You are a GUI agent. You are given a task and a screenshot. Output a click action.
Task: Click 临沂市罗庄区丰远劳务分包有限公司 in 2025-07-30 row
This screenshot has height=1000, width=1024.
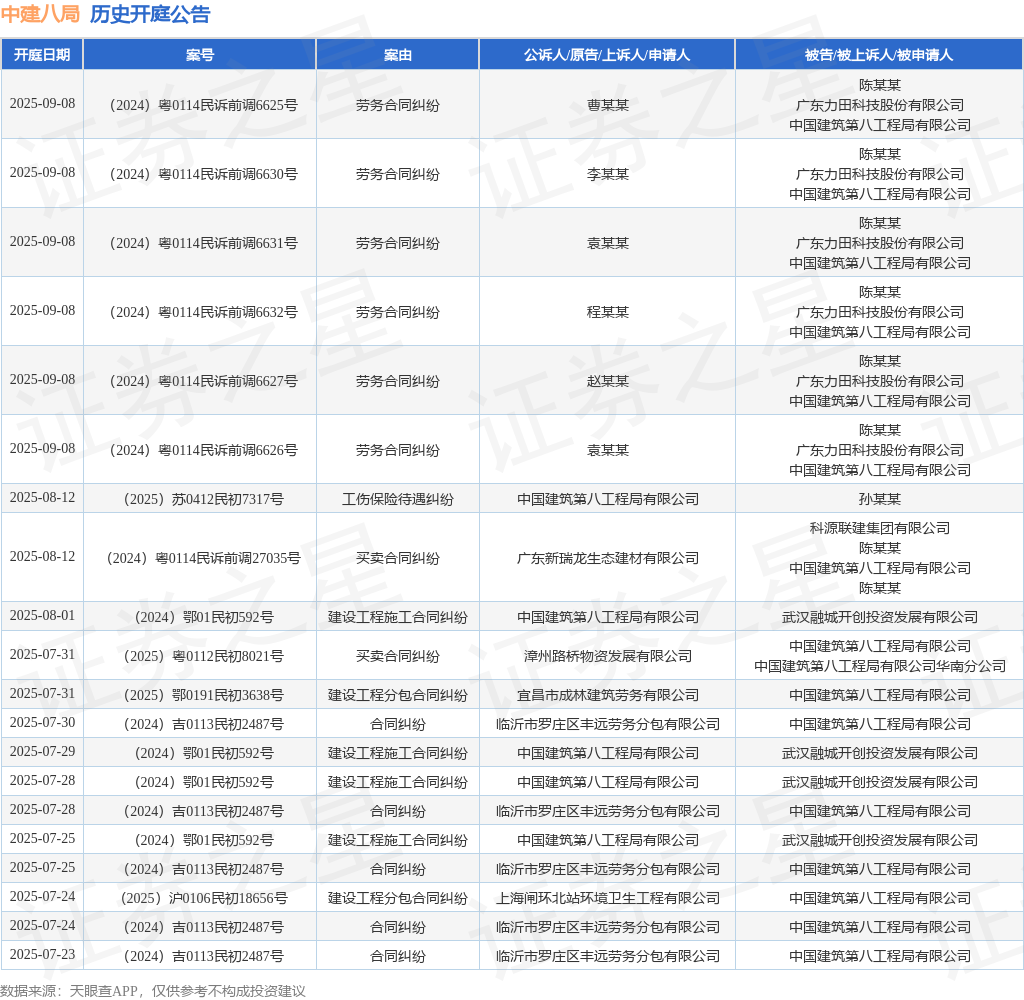coord(607,724)
